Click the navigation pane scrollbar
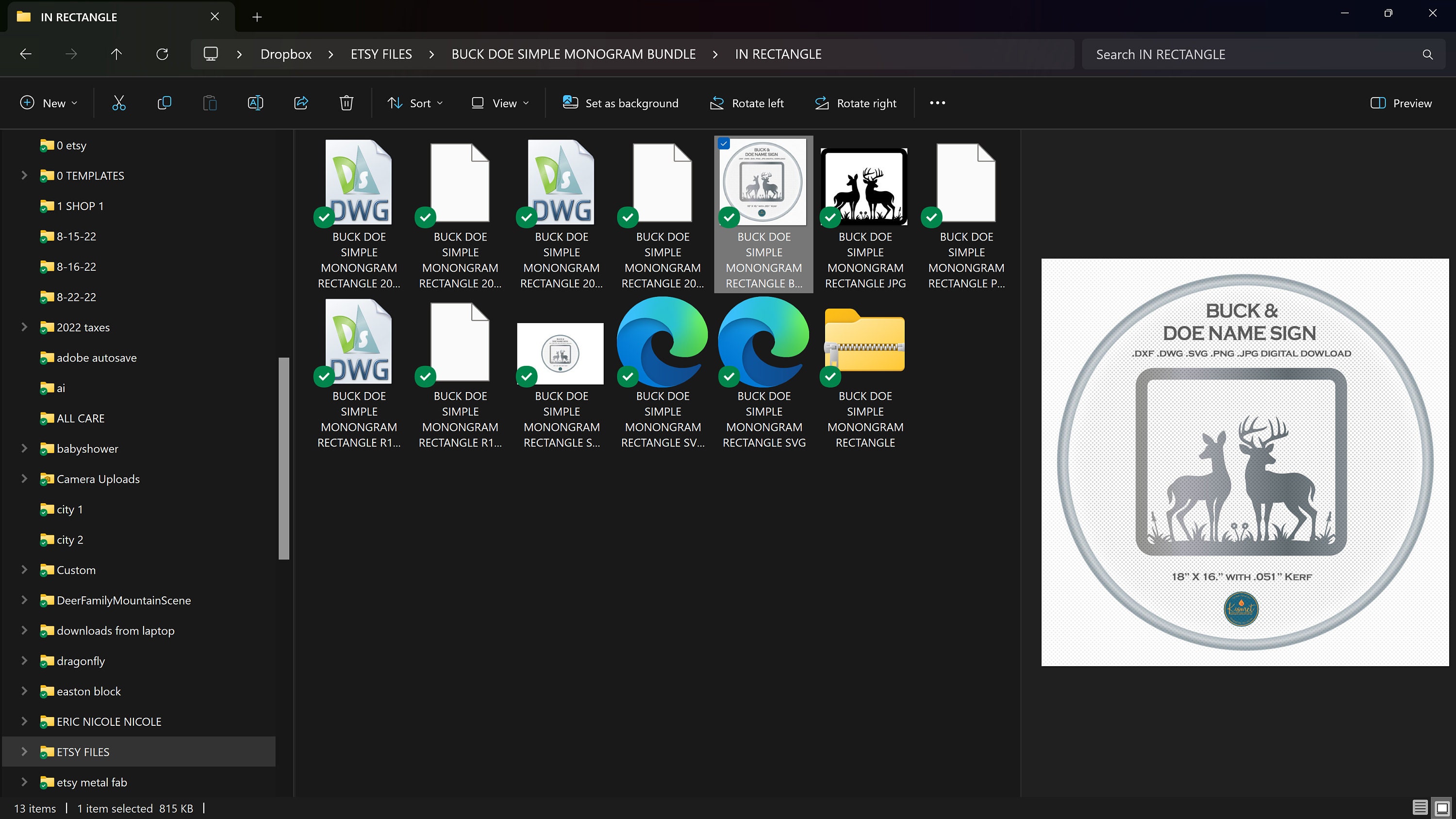This screenshot has height=819, width=1456. [284, 459]
